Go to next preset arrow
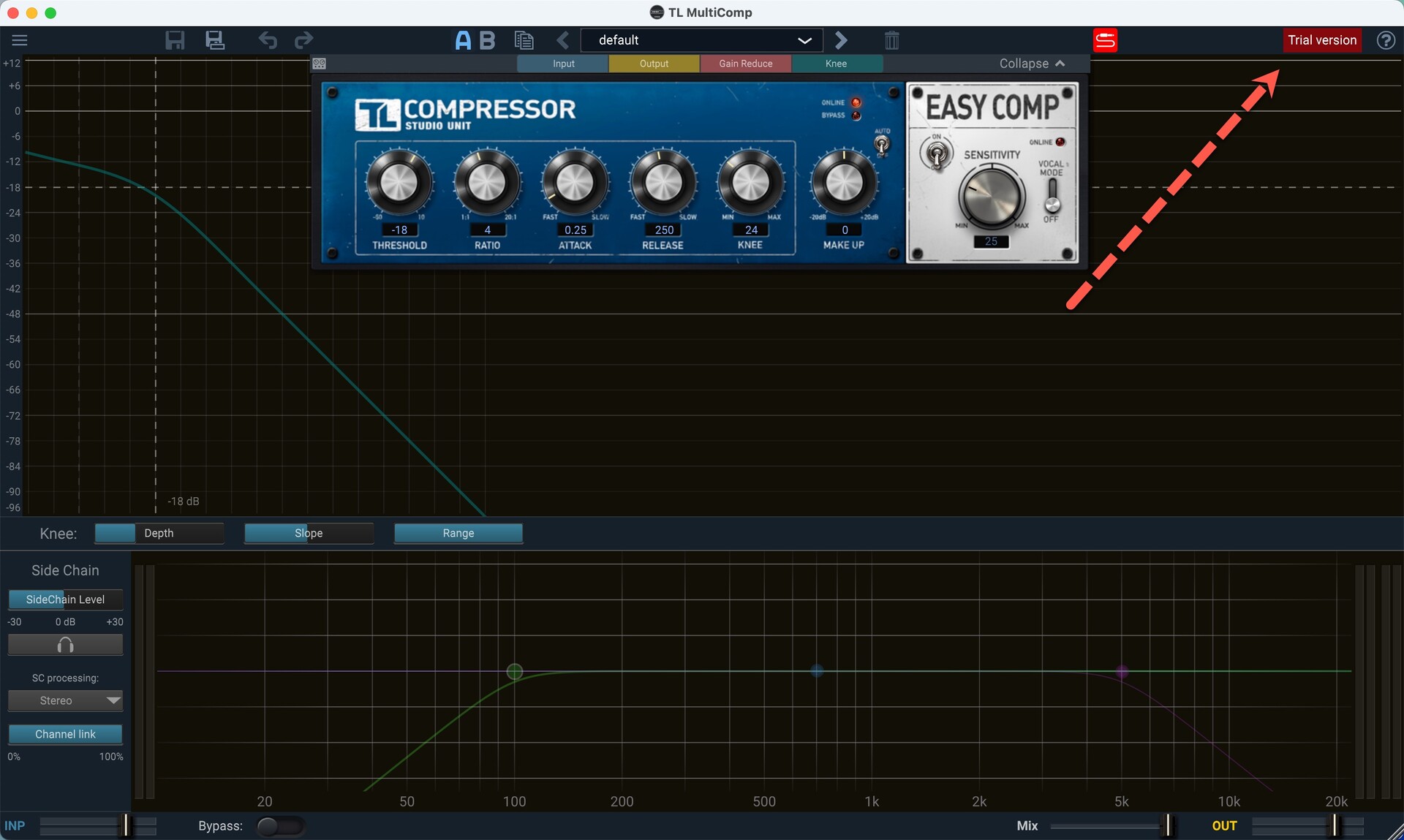The height and width of the screenshot is (840, 1404). [841, 40]
